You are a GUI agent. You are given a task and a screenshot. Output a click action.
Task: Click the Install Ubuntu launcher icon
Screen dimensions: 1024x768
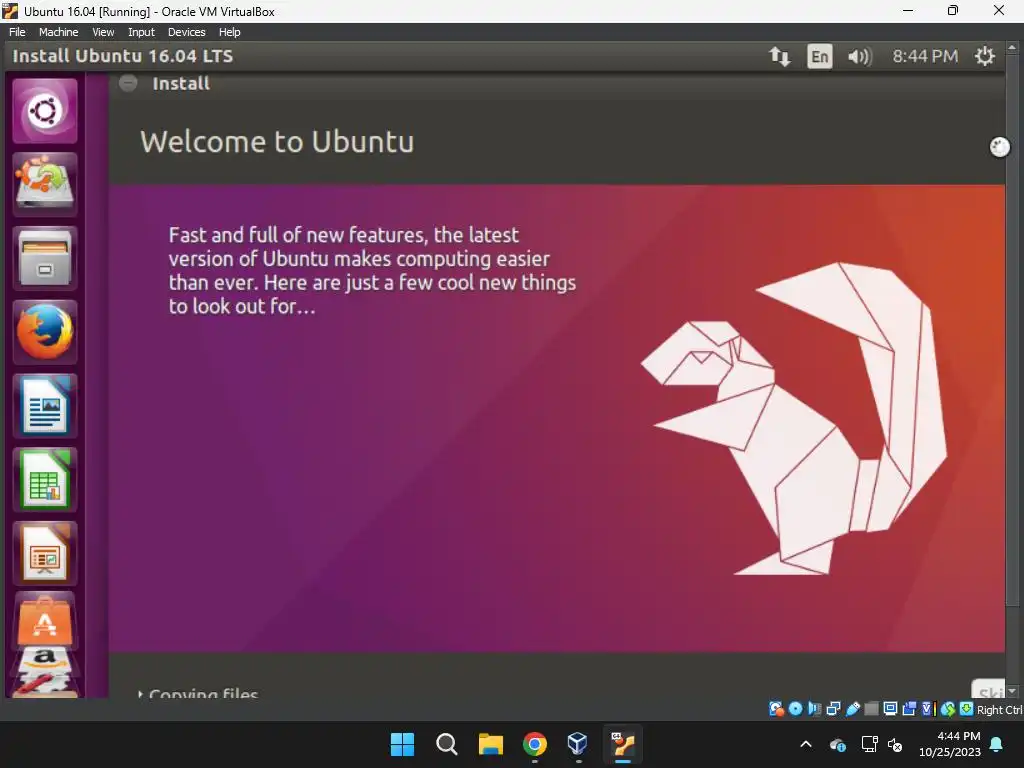click(x=44, y=185)
